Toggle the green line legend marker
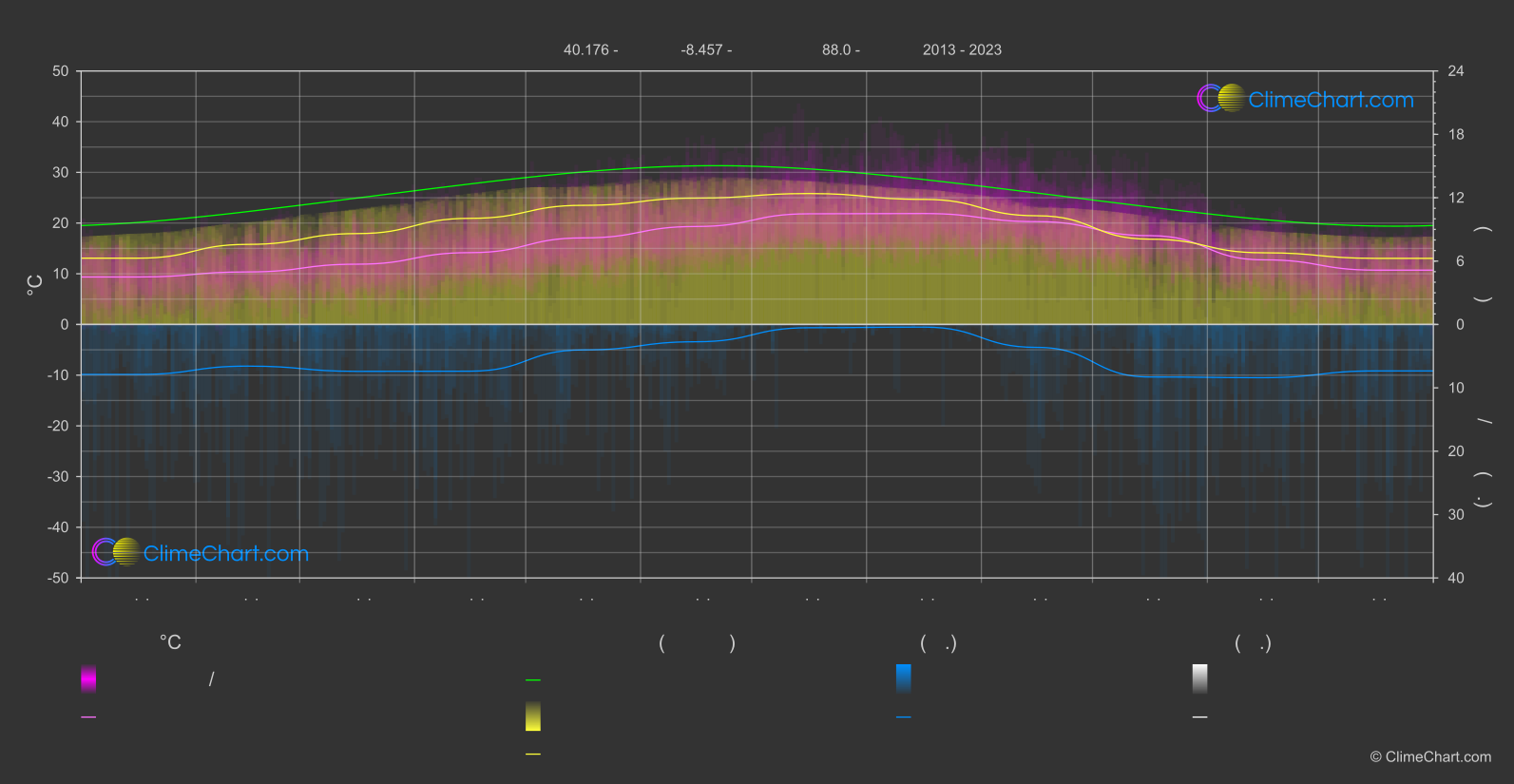Viewport: 1514px width, 784px height. point(533,680)
